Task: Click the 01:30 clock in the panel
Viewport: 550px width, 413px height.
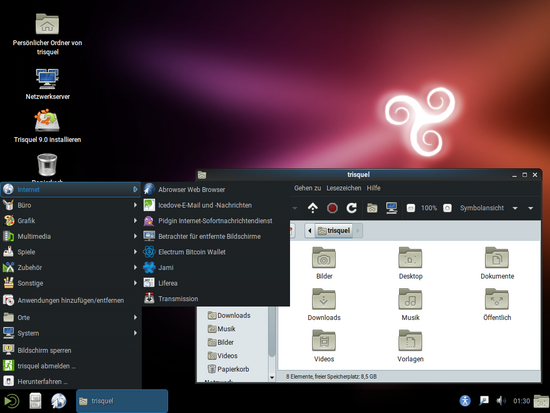Action: tap(521, 401)
